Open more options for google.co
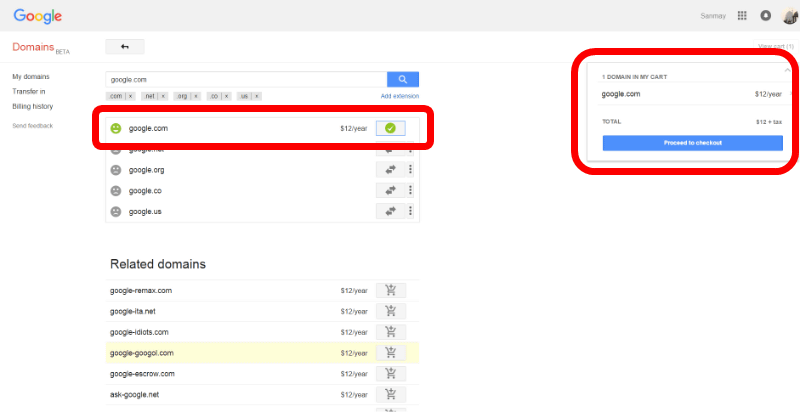This screenshot has height=412, width=800. pos(410,191)
